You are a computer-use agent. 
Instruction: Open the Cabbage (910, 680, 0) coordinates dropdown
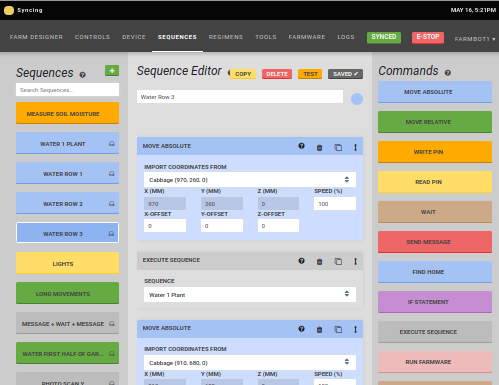click(x=250, y=363)
